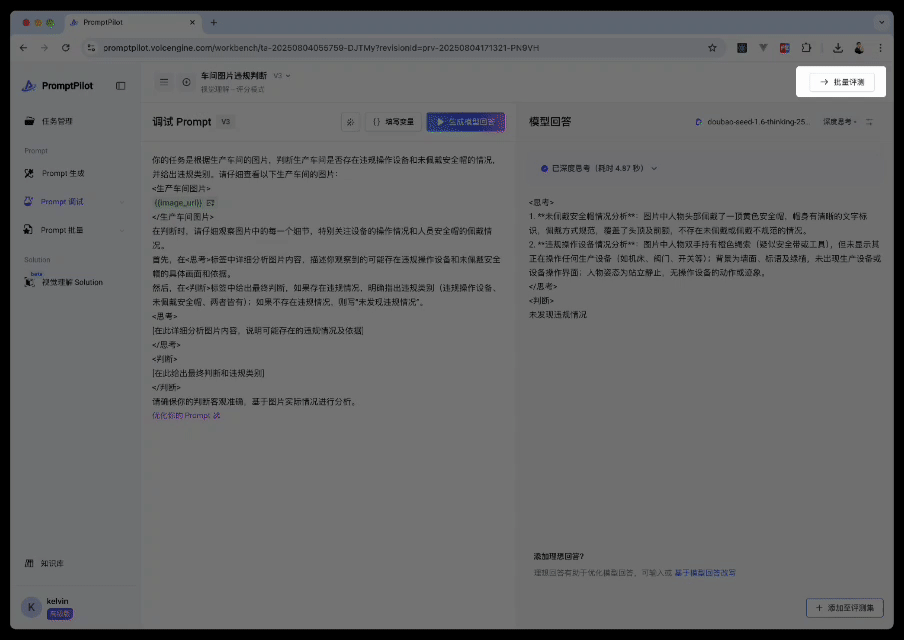Click the browser back arrow
Screen dimensions: 904x640
[23, 48]
